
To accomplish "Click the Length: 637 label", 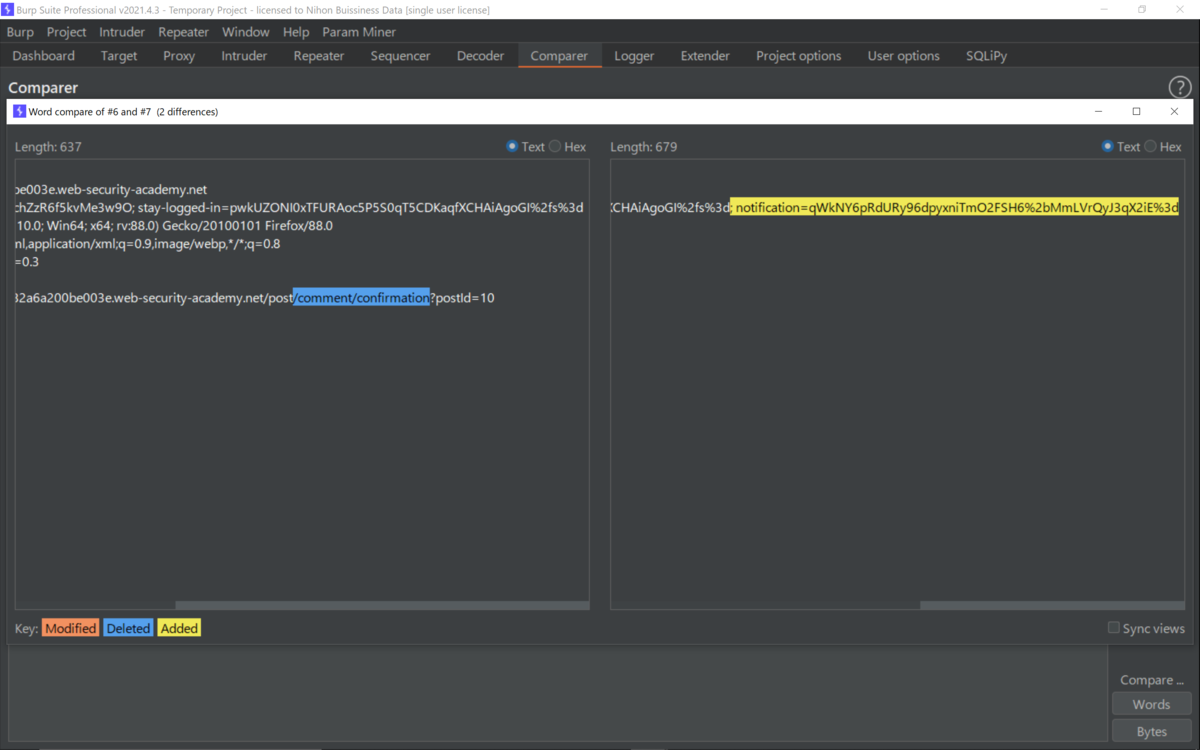I will point(48,146).
